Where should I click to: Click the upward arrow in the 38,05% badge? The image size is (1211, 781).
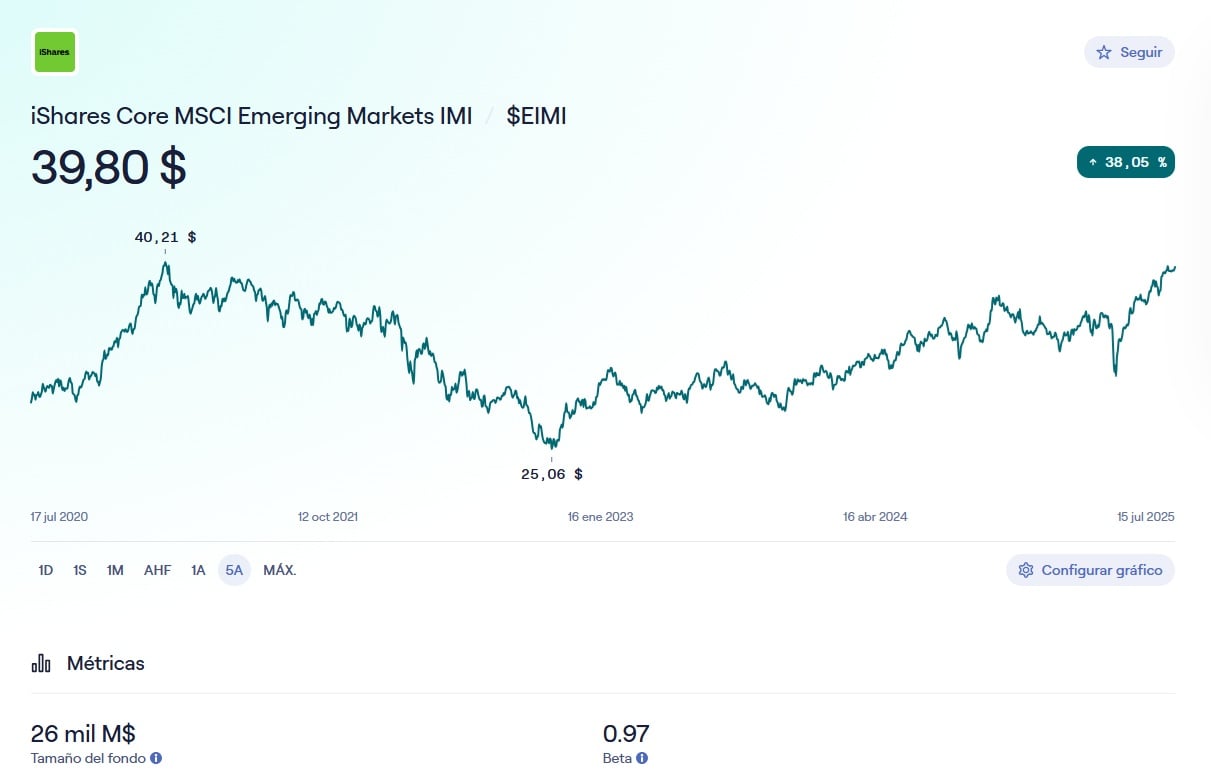[x=1091, y=162]
